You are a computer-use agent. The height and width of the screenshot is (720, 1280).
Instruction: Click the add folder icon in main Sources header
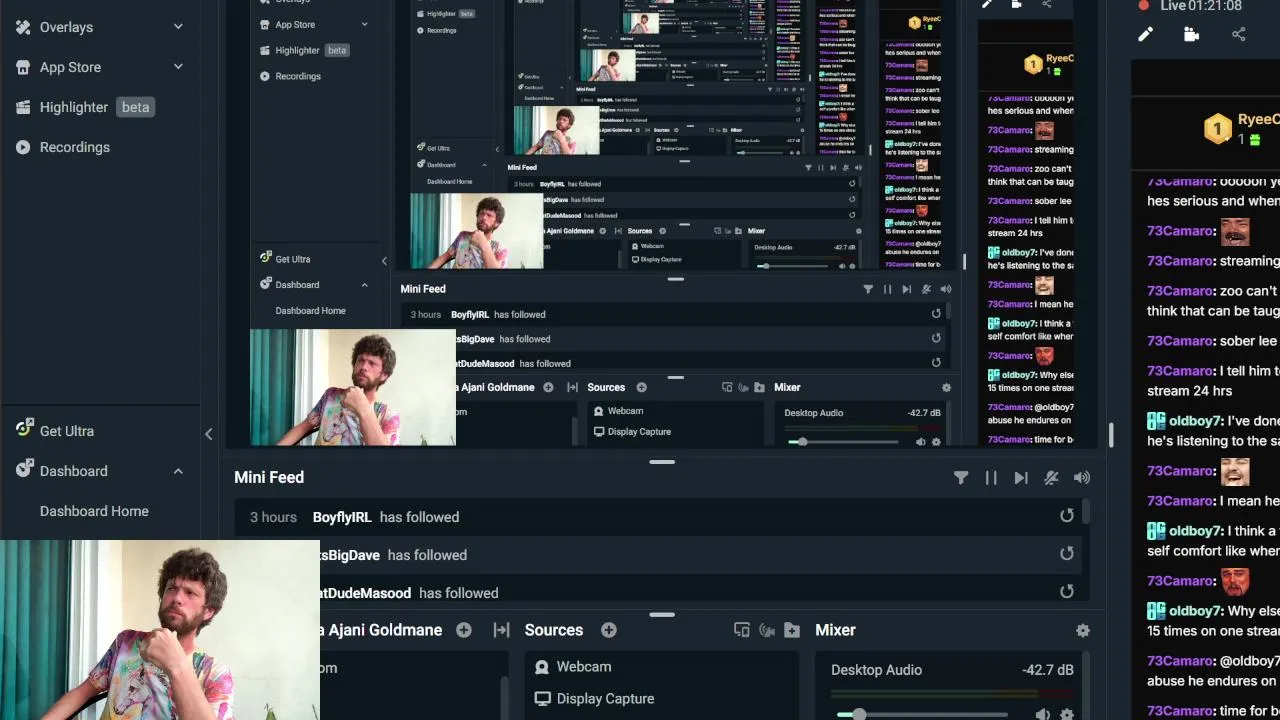[792, 630]
